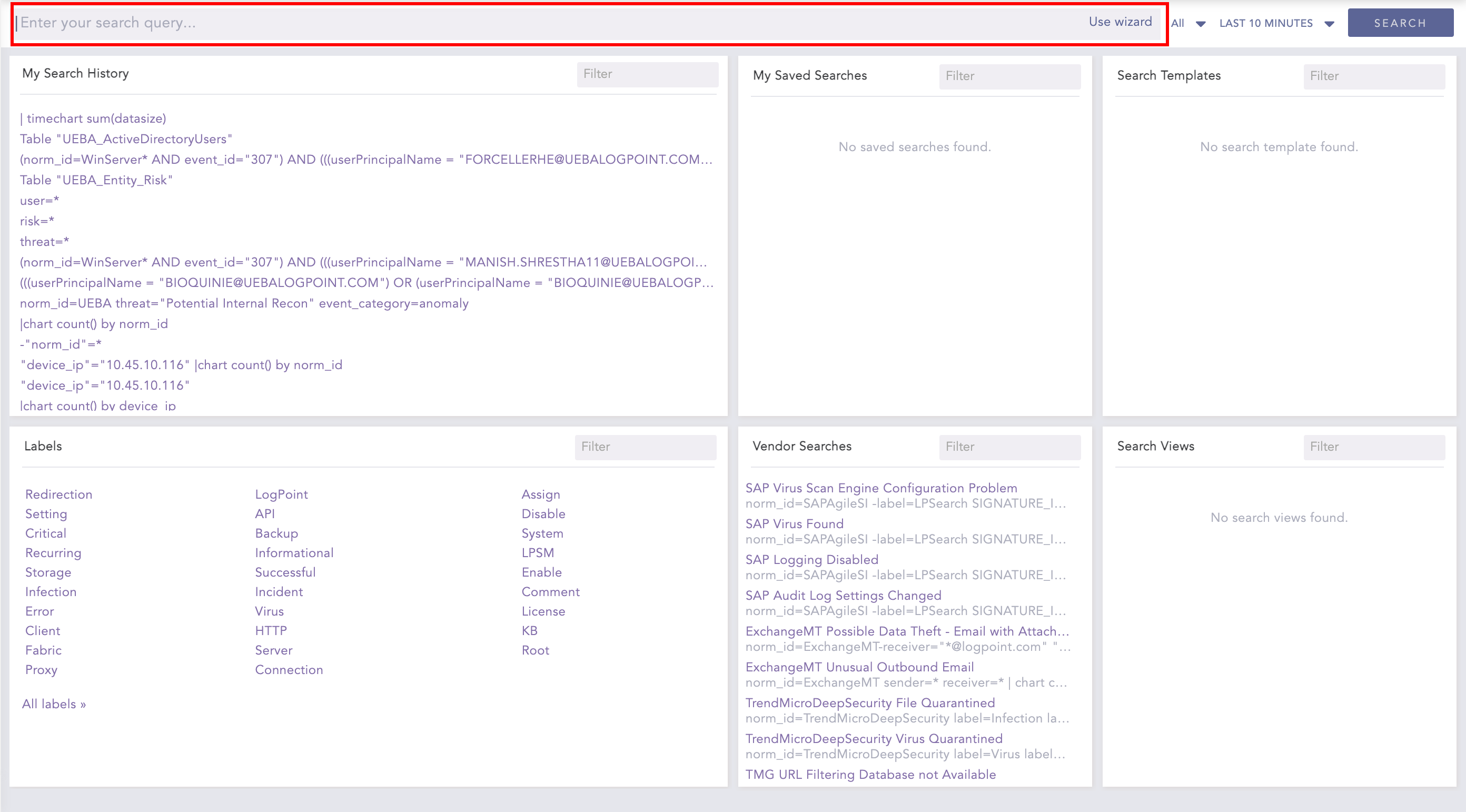Click the SEARCH button

tap(1400, 23)
